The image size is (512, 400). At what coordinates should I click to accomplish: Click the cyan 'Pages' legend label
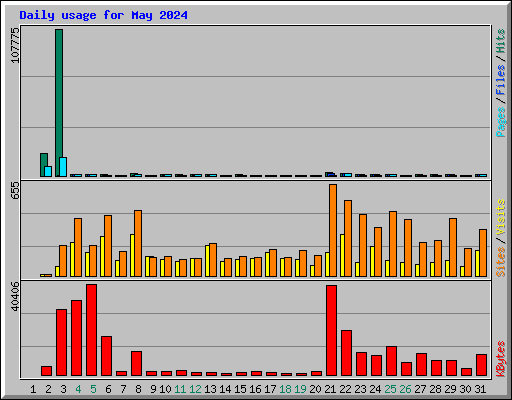(x=501, y=122)
